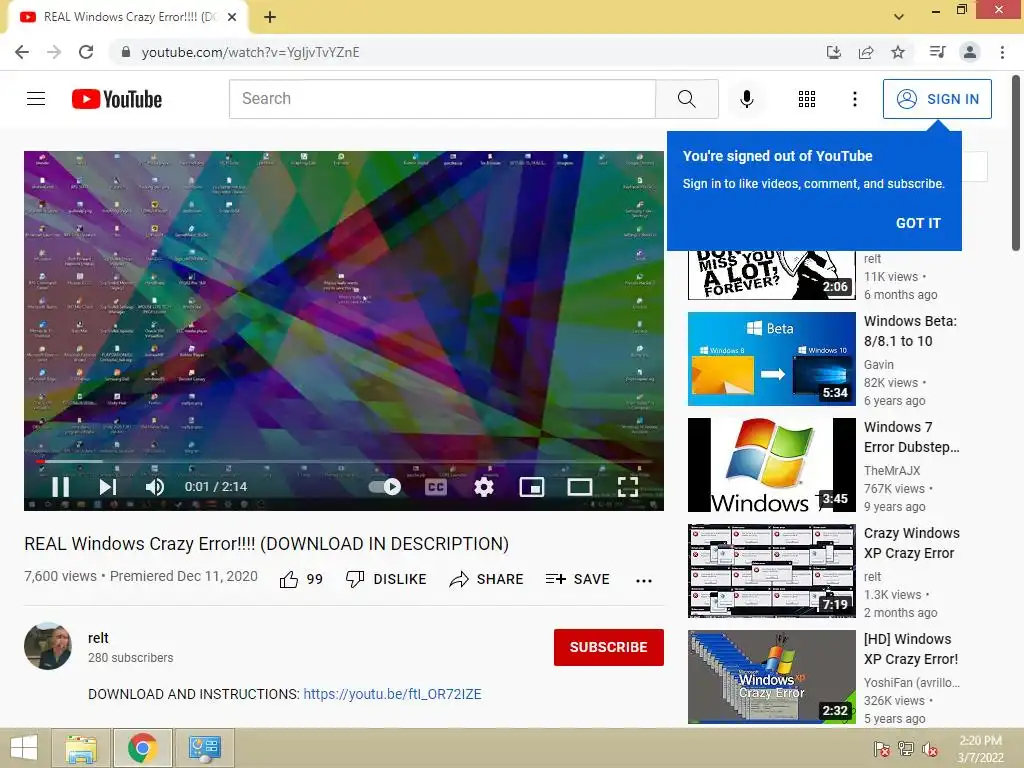Open Crazy Windows XP Crazy Error title
Image resolution: width=1024 pixels, height=768 pixels.
click(912, 543)
